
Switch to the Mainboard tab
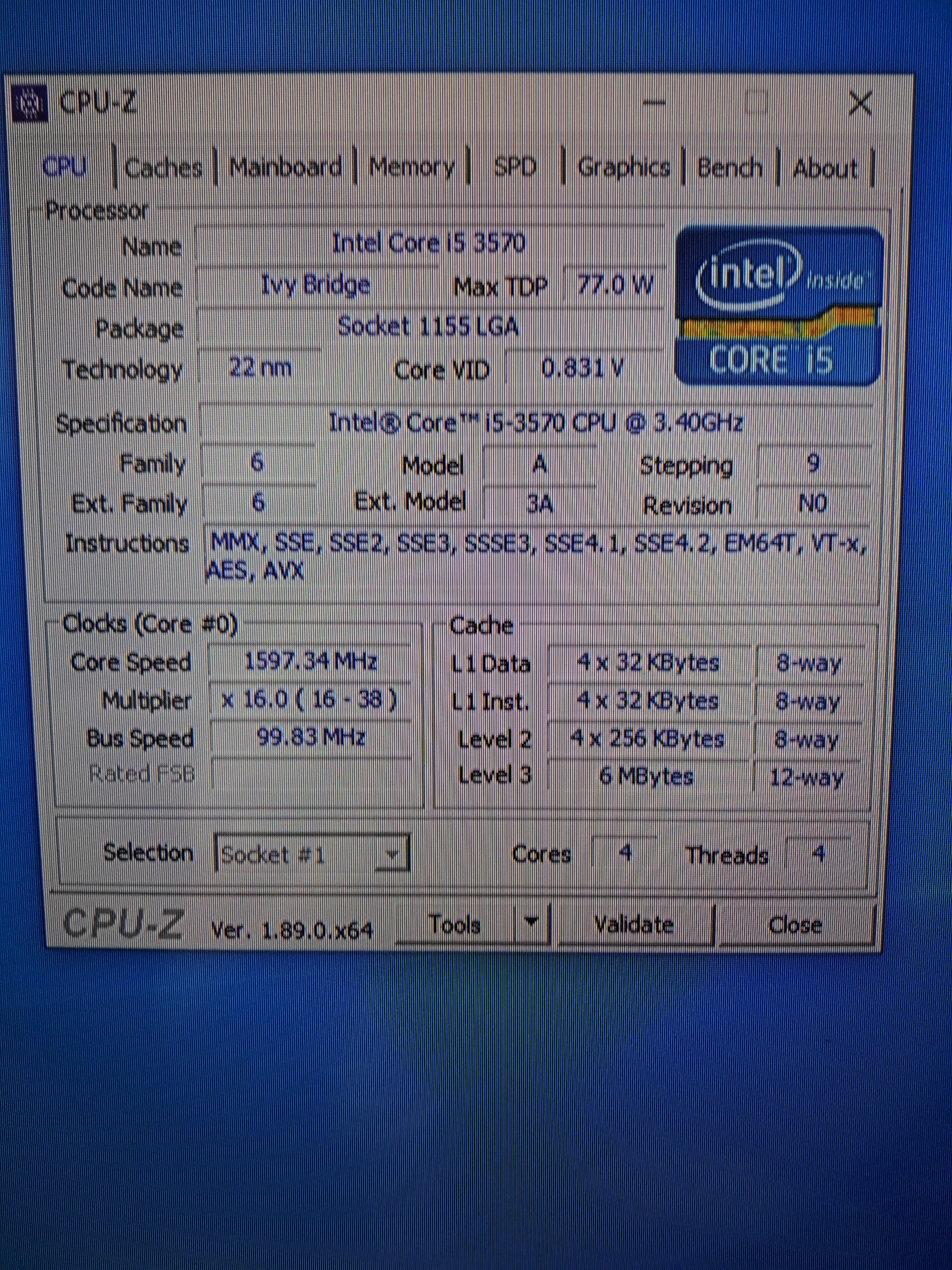(285, 167)
